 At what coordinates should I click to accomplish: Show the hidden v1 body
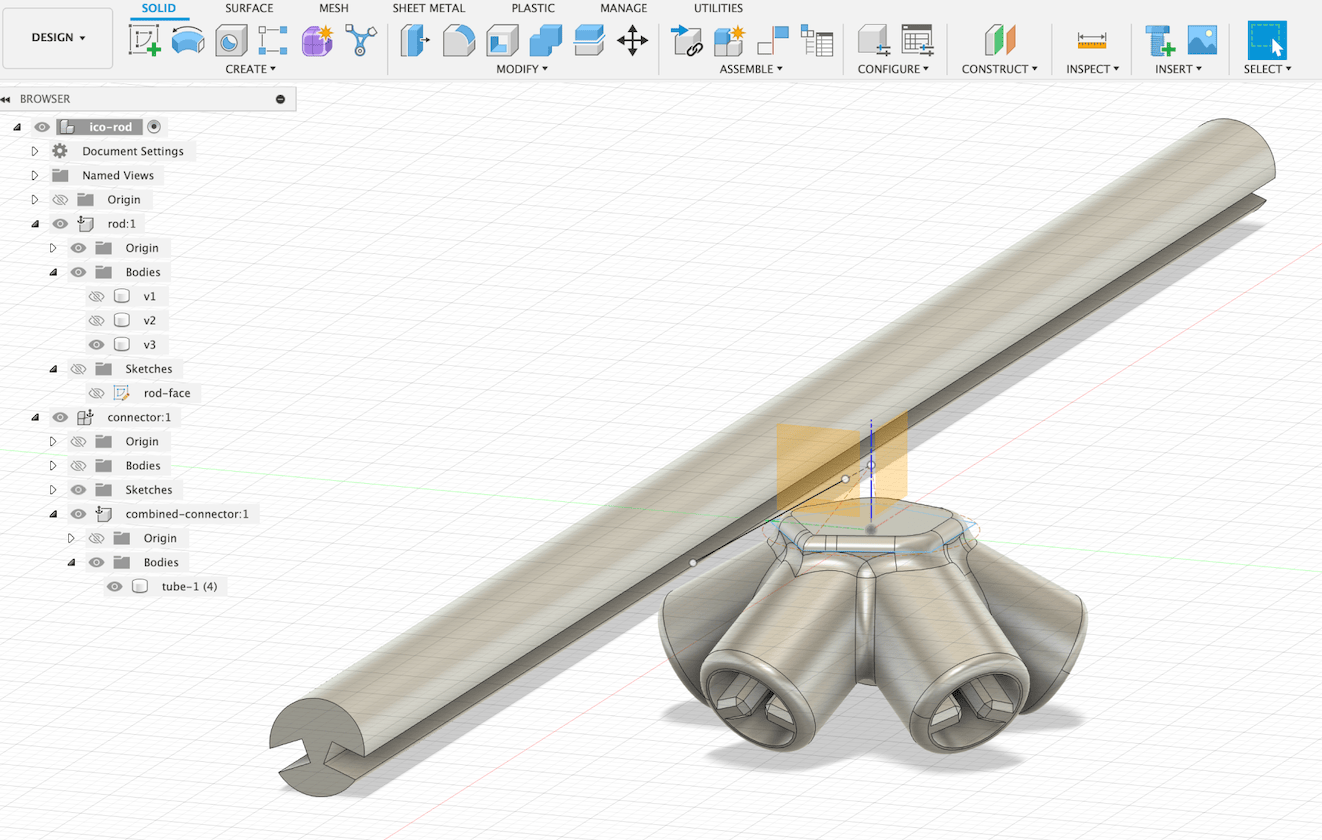[97, 296]
